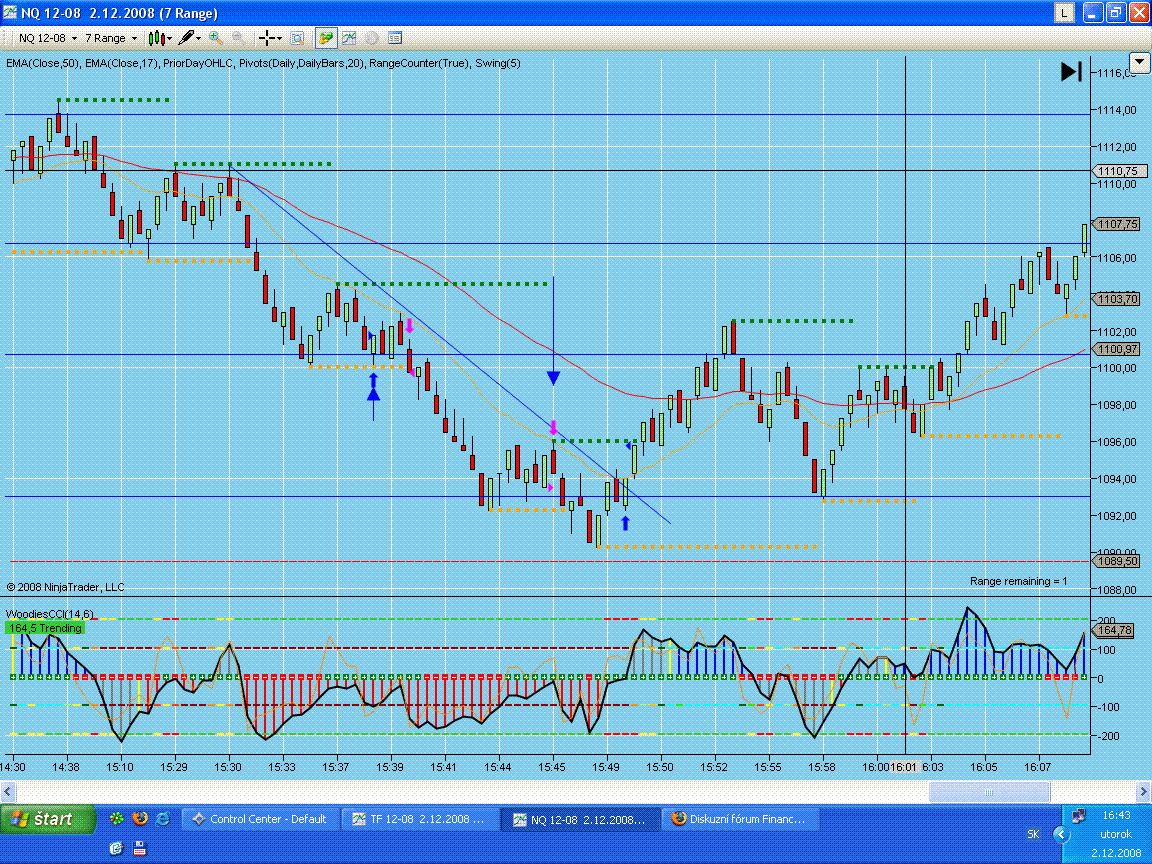Click the zoom out magnifier
The width and height of the screenshot is (1152, 864).
239,38
